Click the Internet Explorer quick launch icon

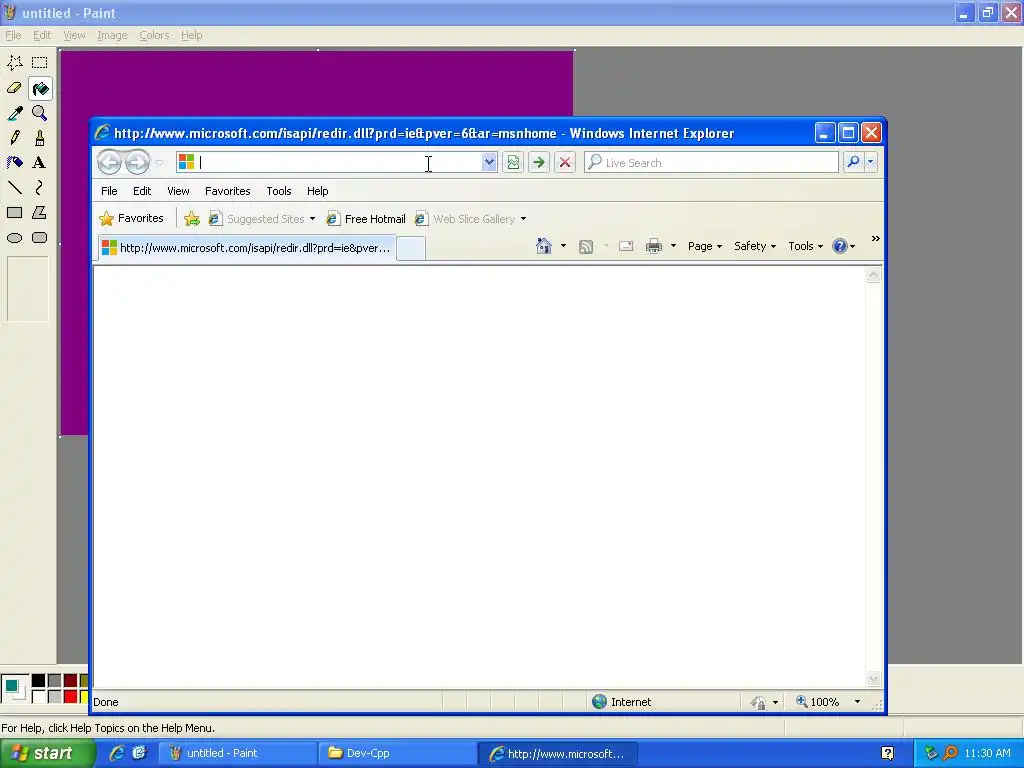point(117,753)
